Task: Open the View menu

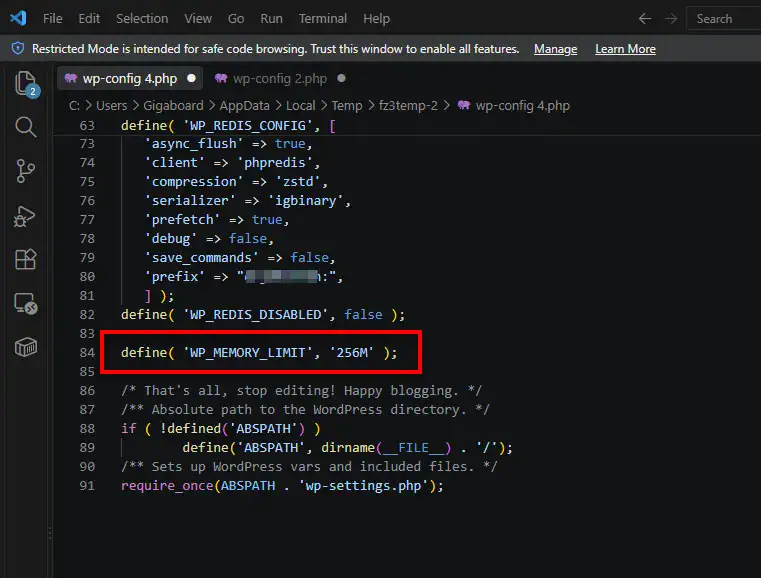Action: (198, 18)
